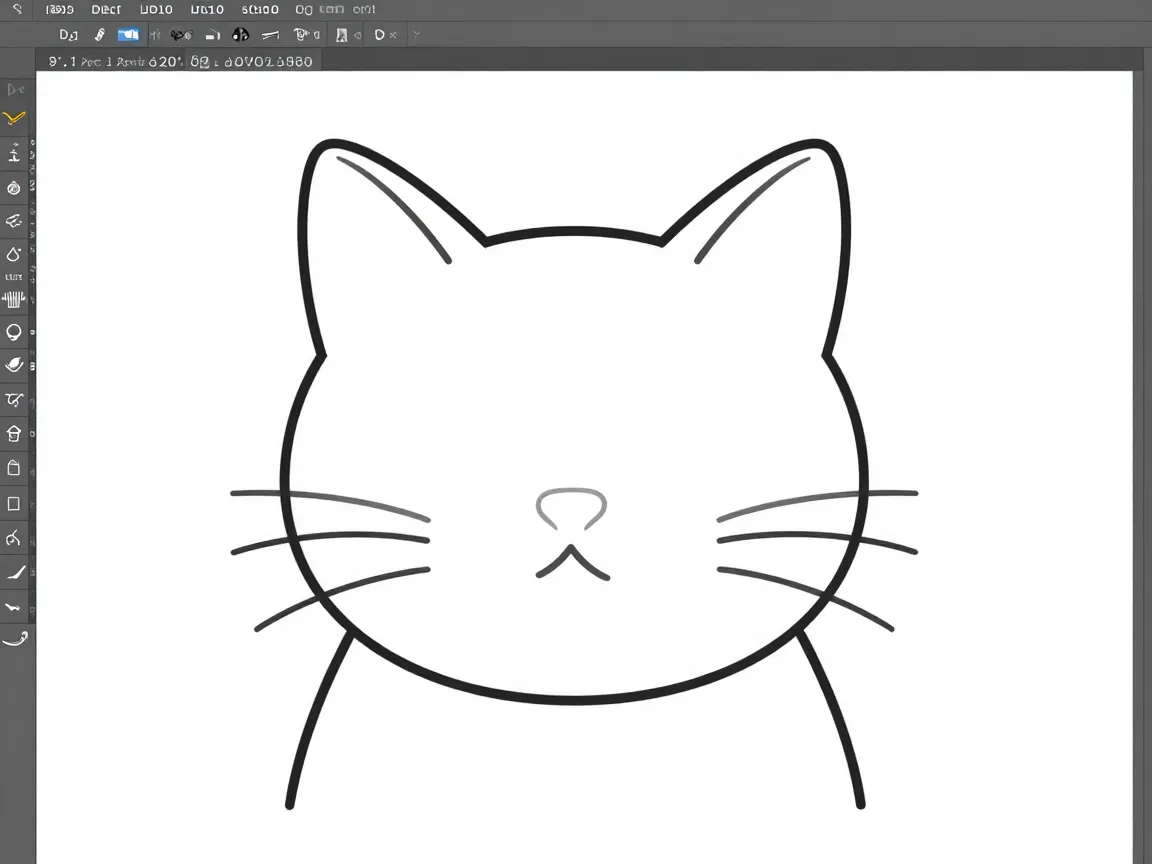Screen dimensions: 1152x864
Task: Open the first menu bar item after logo
Action: pos(60,10)
